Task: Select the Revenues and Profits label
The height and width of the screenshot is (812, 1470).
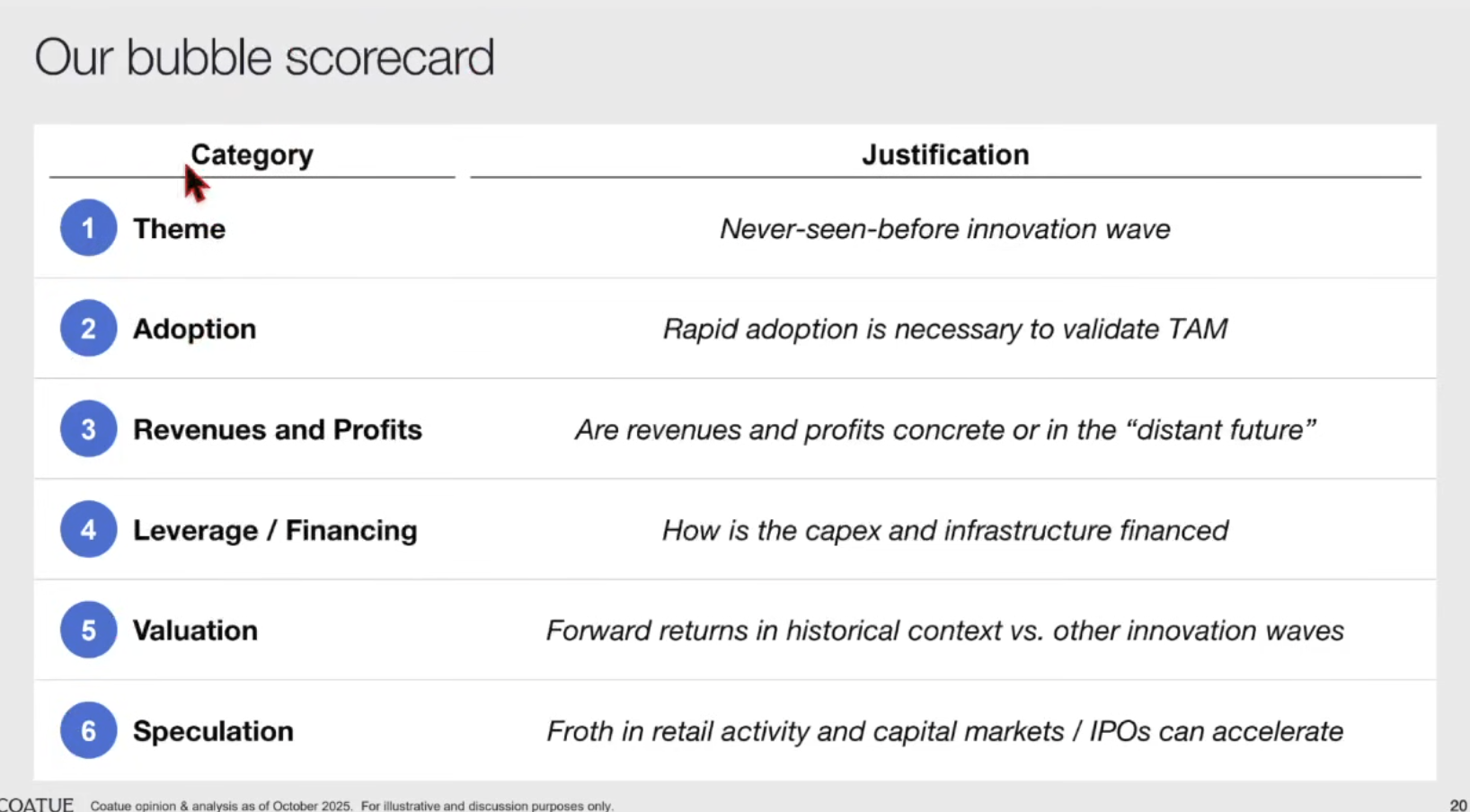Action: tap(278, 430)
